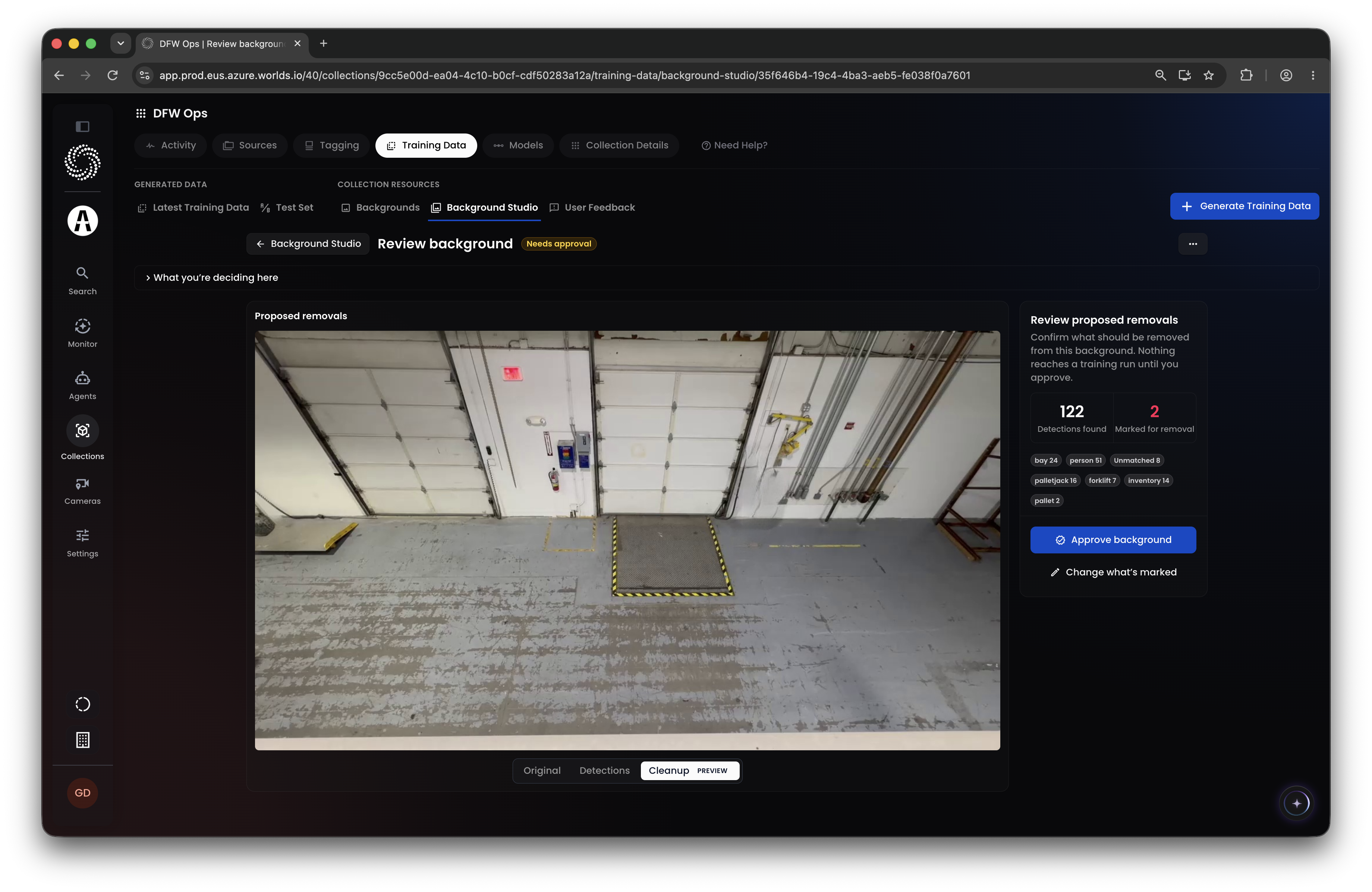
Task: Open Cameras in the sidebar
Action: (82, 491)
